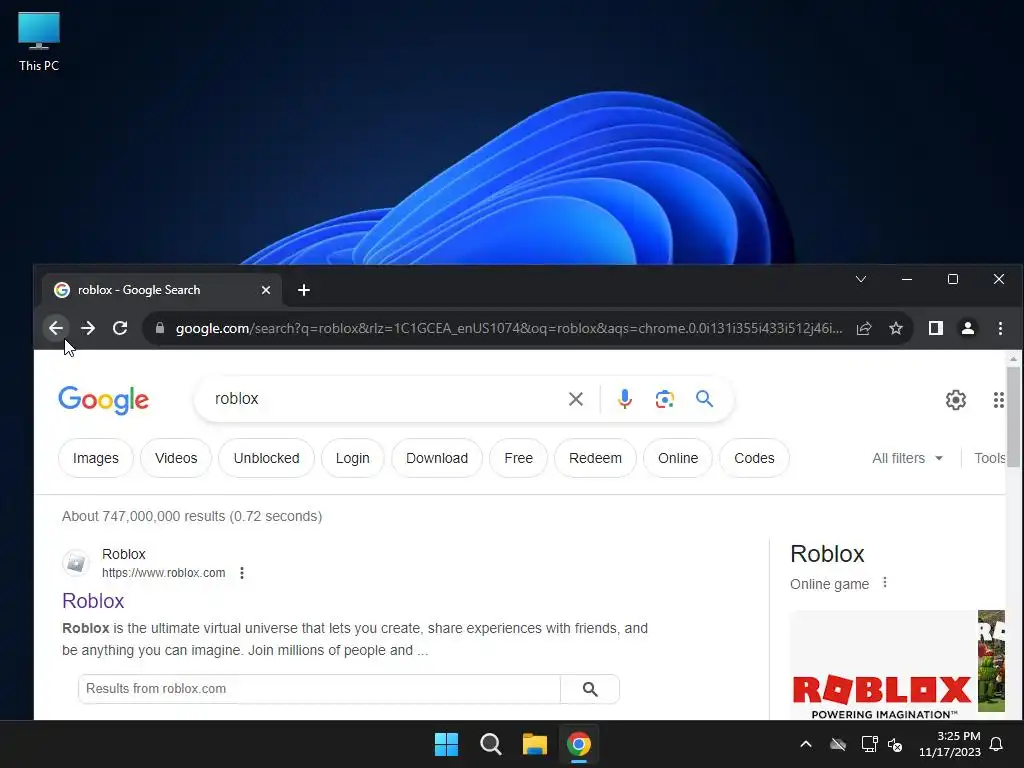This screenshot has height=768, width=1024.
Task: Open File Explorer from the taskbar
Action: click(x=535, y=744)
